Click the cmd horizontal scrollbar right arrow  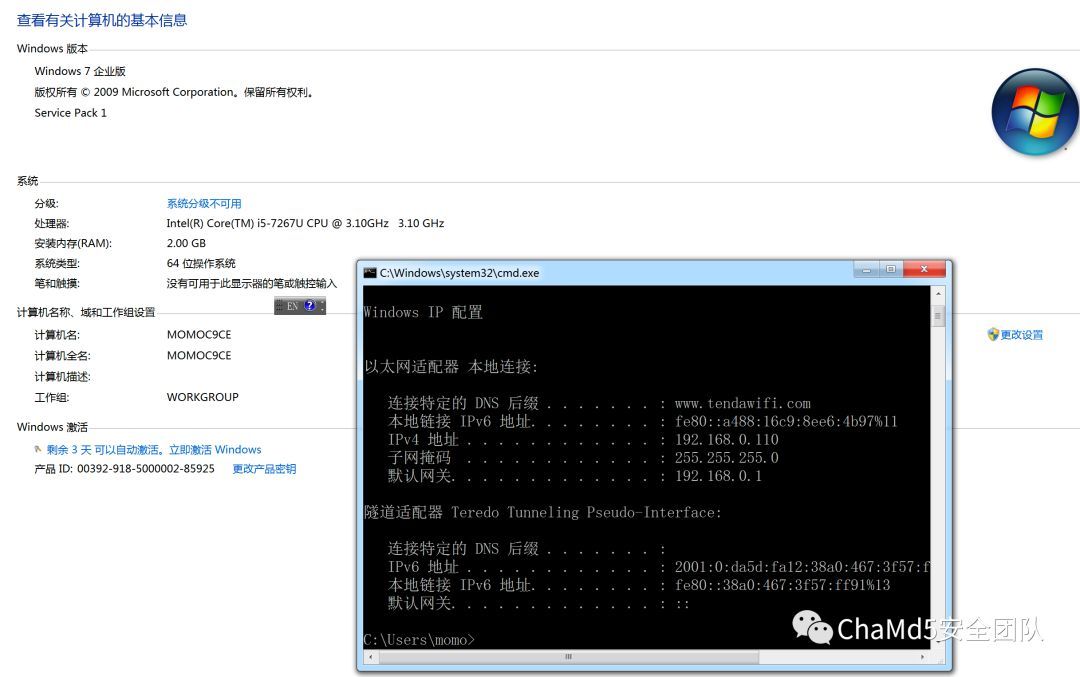tap(923, 657)
